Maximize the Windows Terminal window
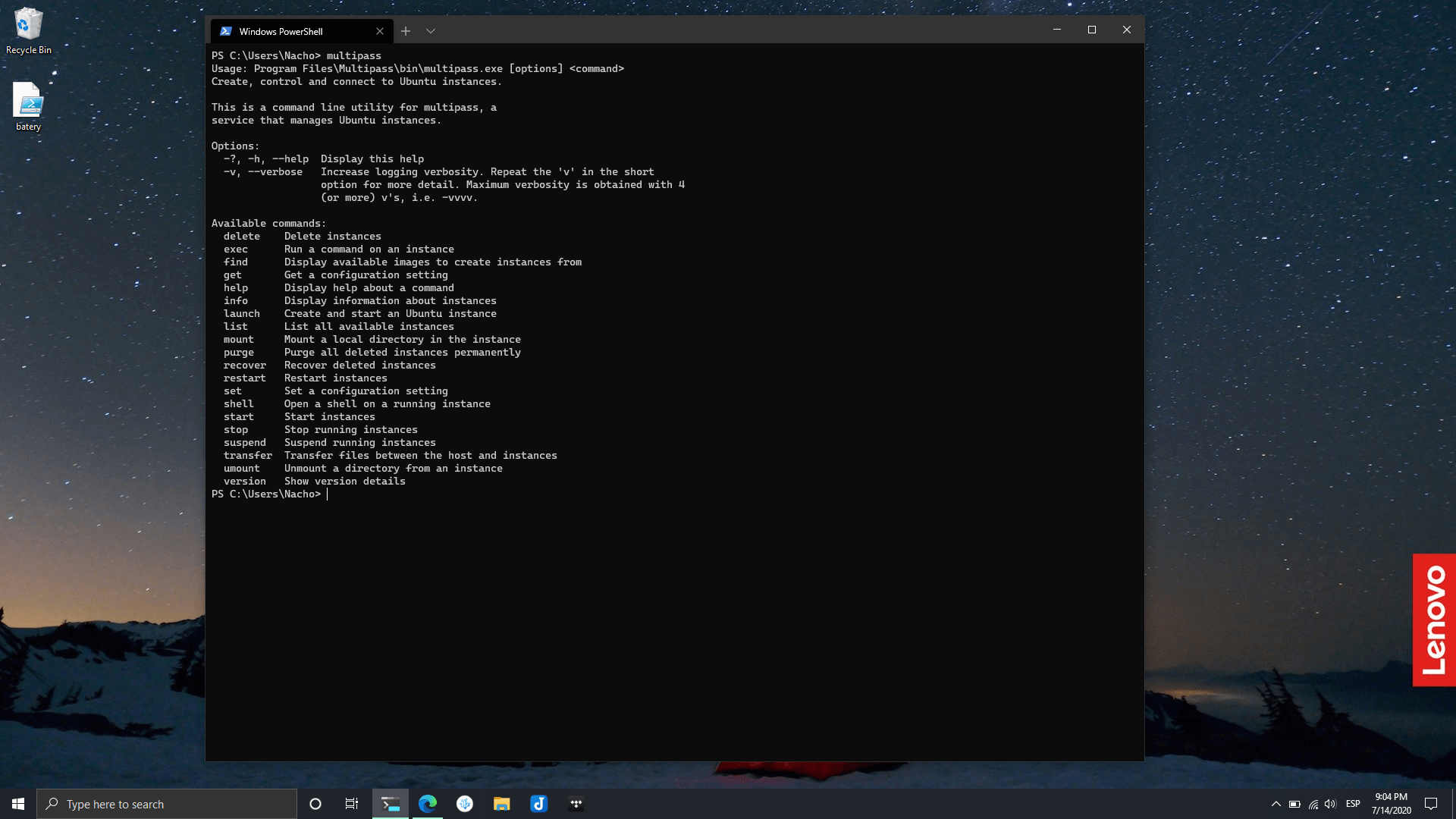1456x819 pixels. (x=1092, y=30)
